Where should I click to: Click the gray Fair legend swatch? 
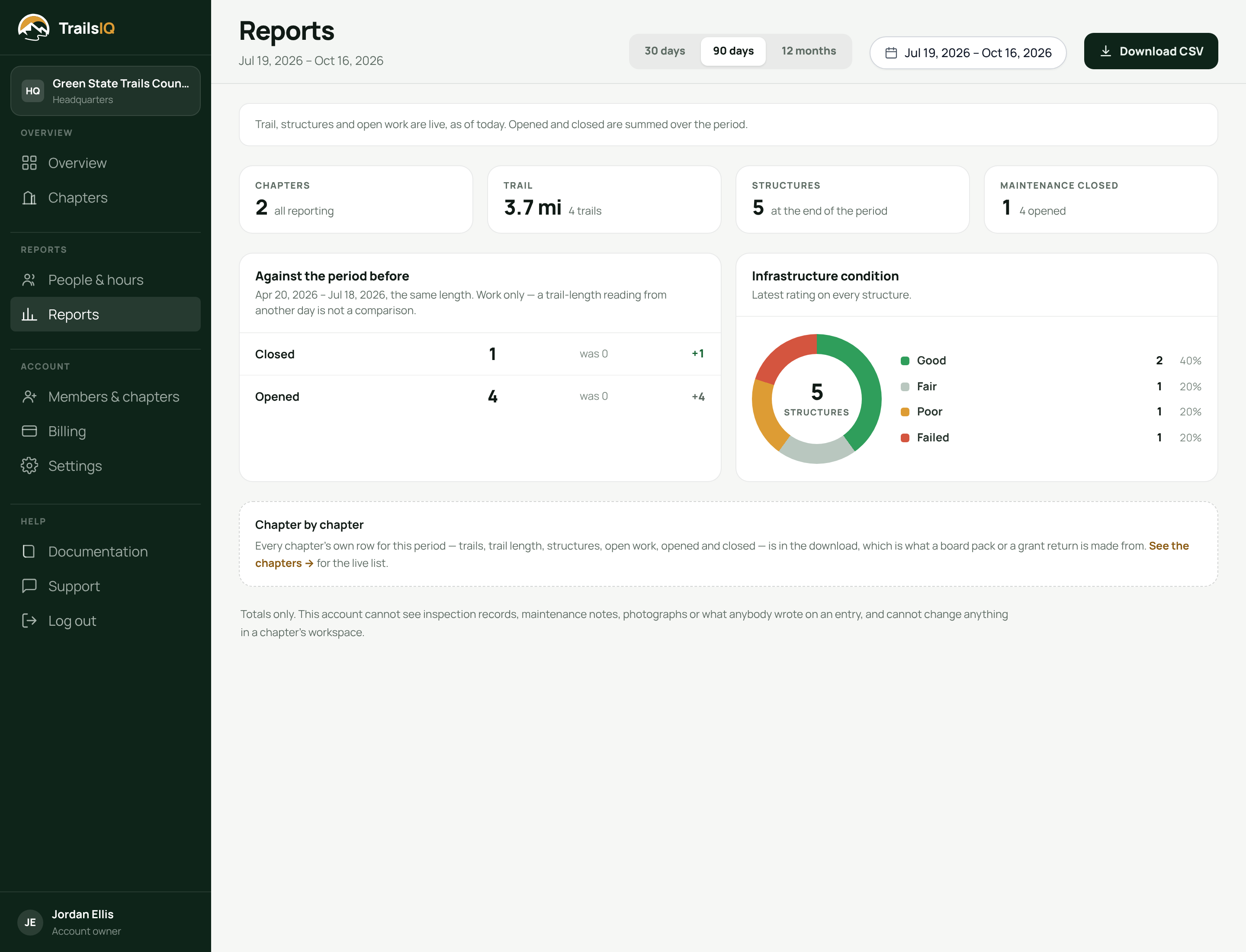point(905,386)
